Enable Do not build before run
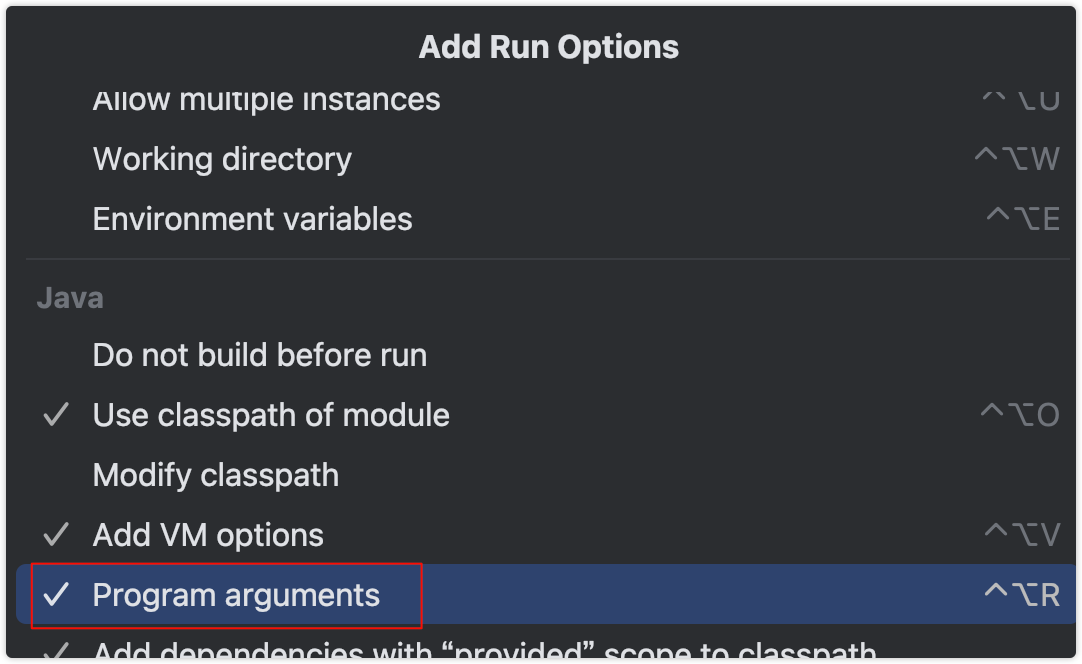The height and width of the screenshot is (664, 1082). (259, 356)
